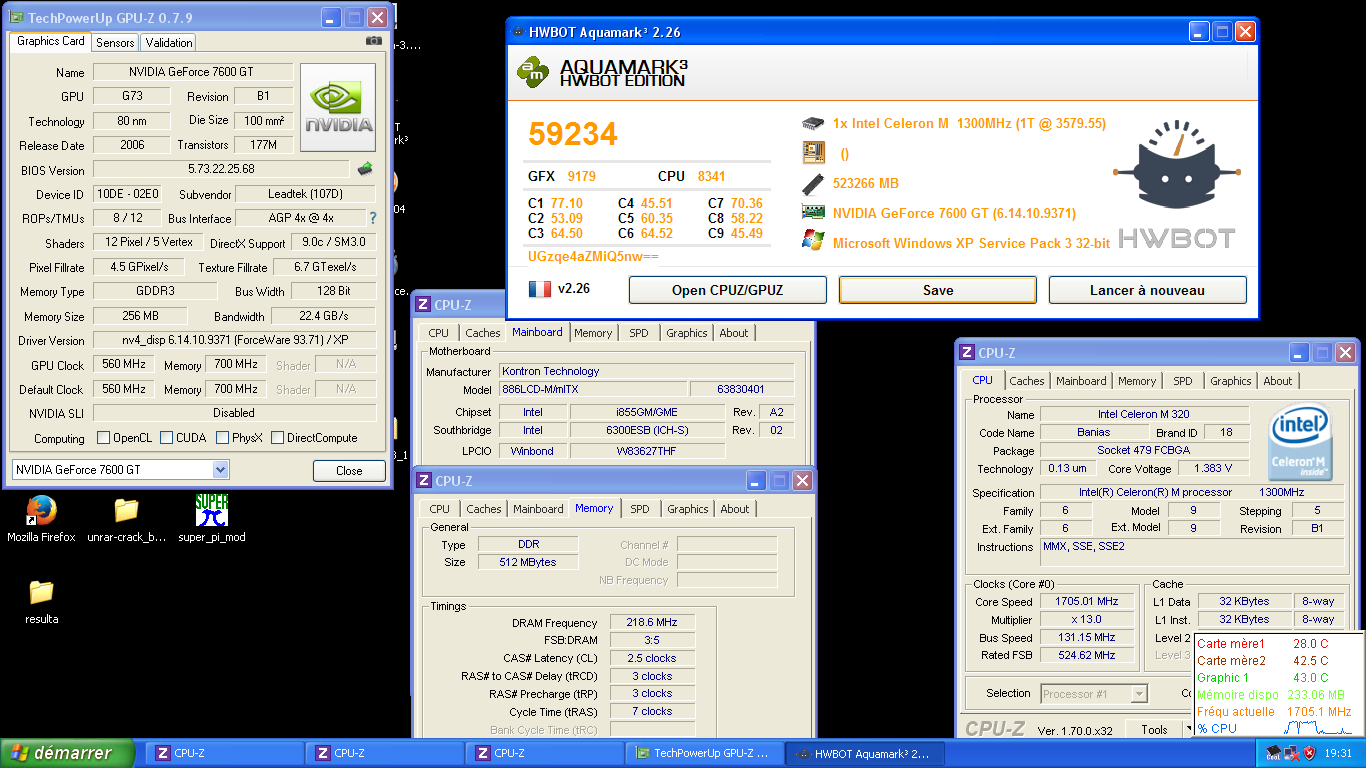Select the unrar-crack folder desktop icon
Screen dimensions: 1366x768
click(x=126, y=511)
